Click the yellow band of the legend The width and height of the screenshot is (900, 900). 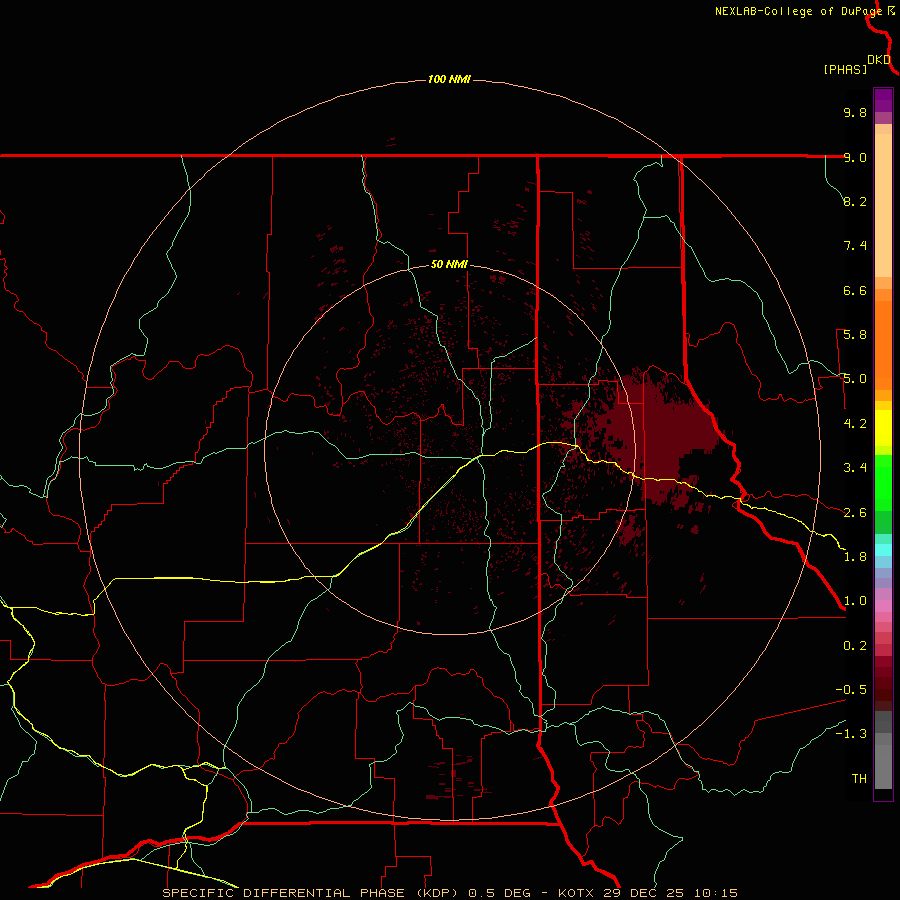click(883, 428)
